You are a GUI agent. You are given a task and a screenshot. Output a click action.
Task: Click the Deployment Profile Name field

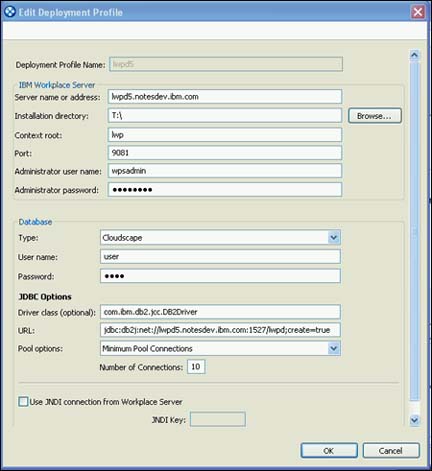[x=226, y=64]
